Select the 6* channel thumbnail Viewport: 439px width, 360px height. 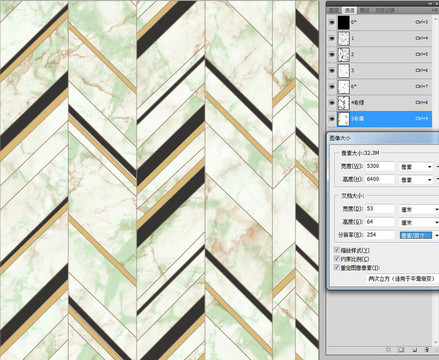pyautogui.click(x=343, y=86)
